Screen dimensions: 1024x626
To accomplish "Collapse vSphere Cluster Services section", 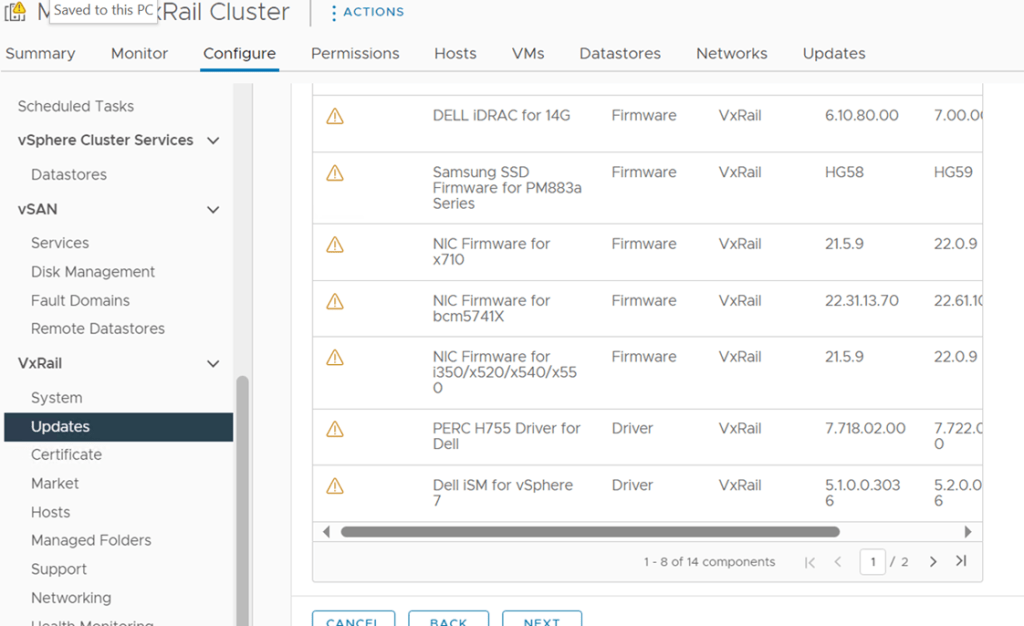I will [x=213, y=141].
